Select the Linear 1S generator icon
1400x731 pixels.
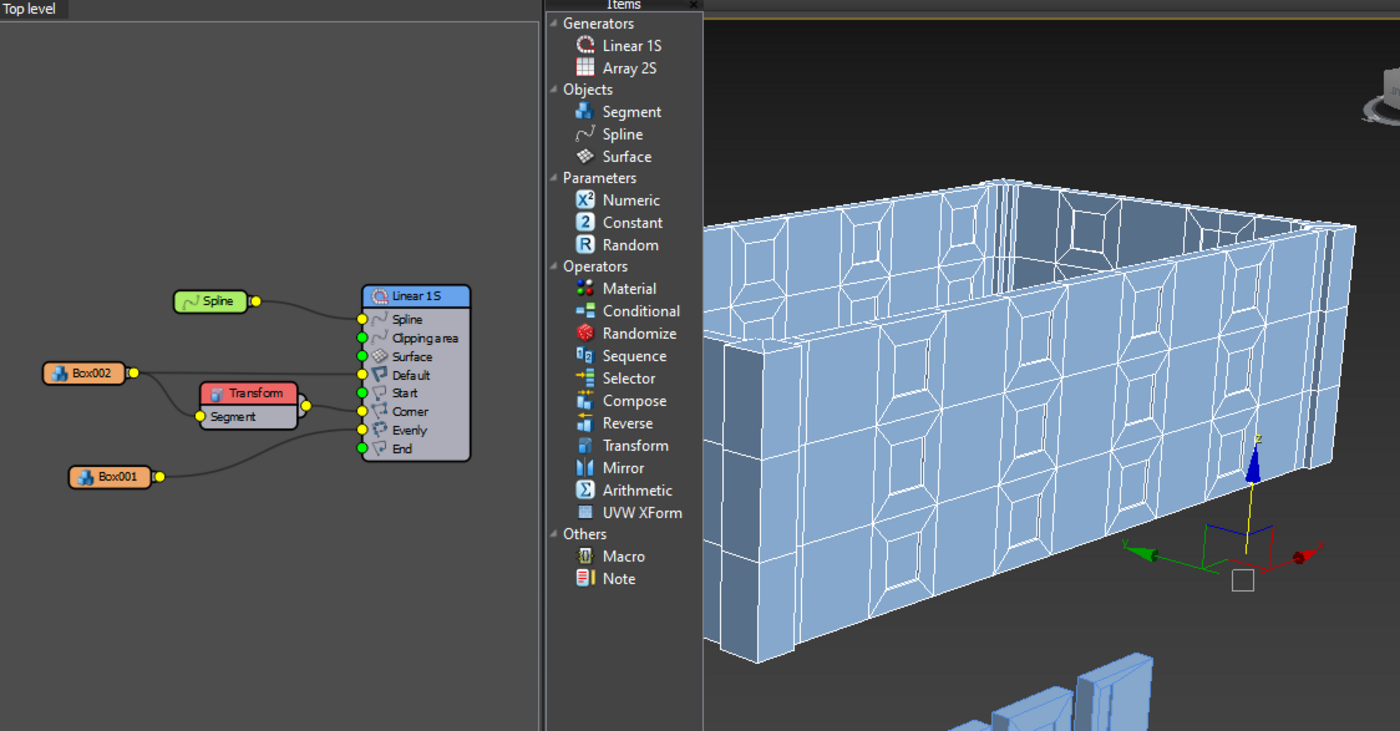tap(586, 45)
